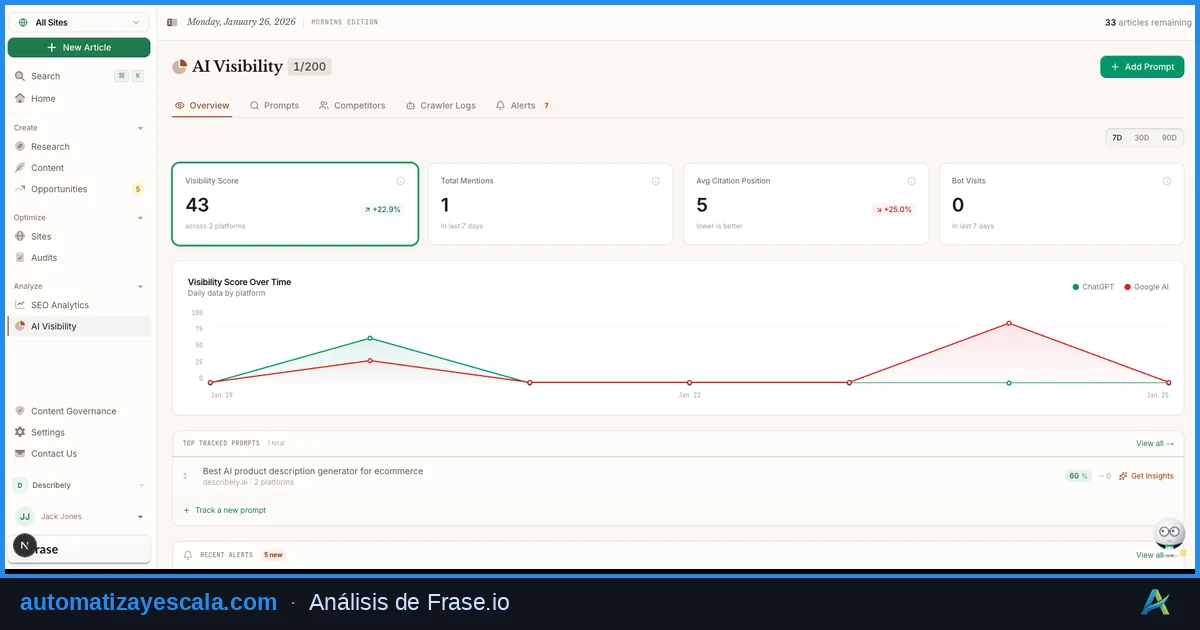Viewport: 1200px width, 630px height.
Task: Select the 90D time range
Action: [1169, 138]
